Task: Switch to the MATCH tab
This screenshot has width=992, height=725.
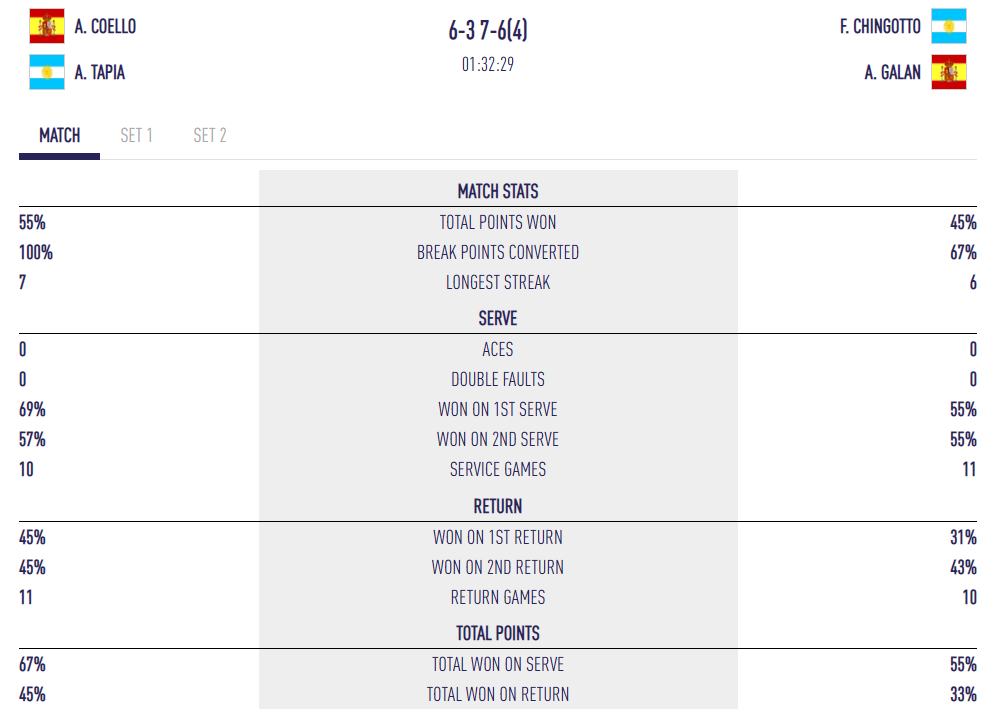Action: pos(60,135)
